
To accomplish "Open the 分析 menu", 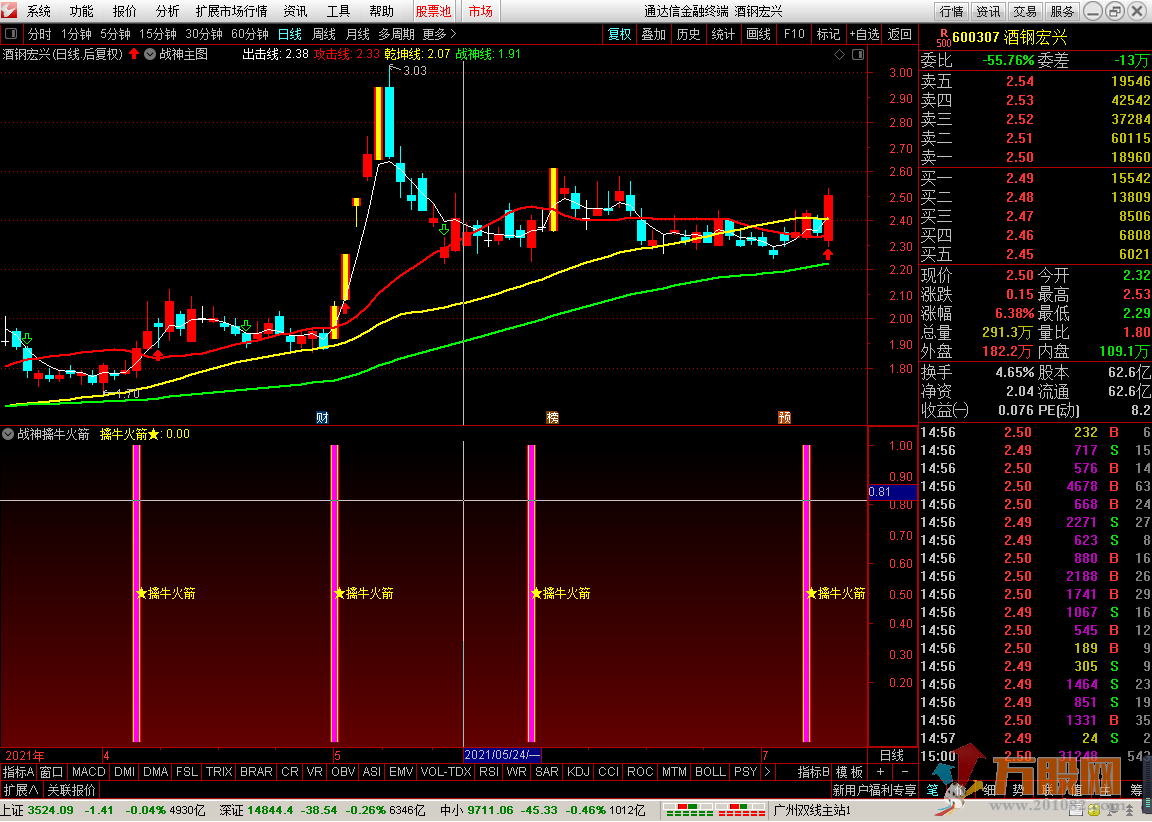I will click(x=167, y=11).
